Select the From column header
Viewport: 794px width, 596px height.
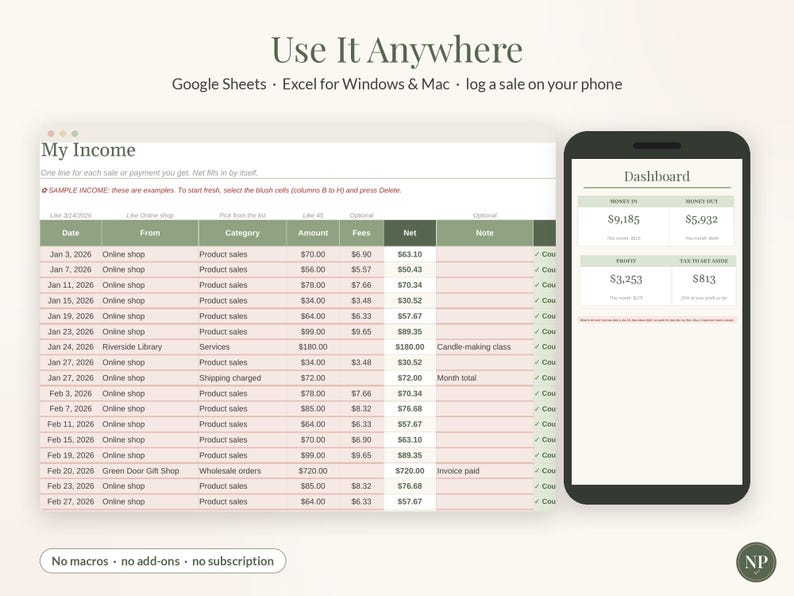150,233
